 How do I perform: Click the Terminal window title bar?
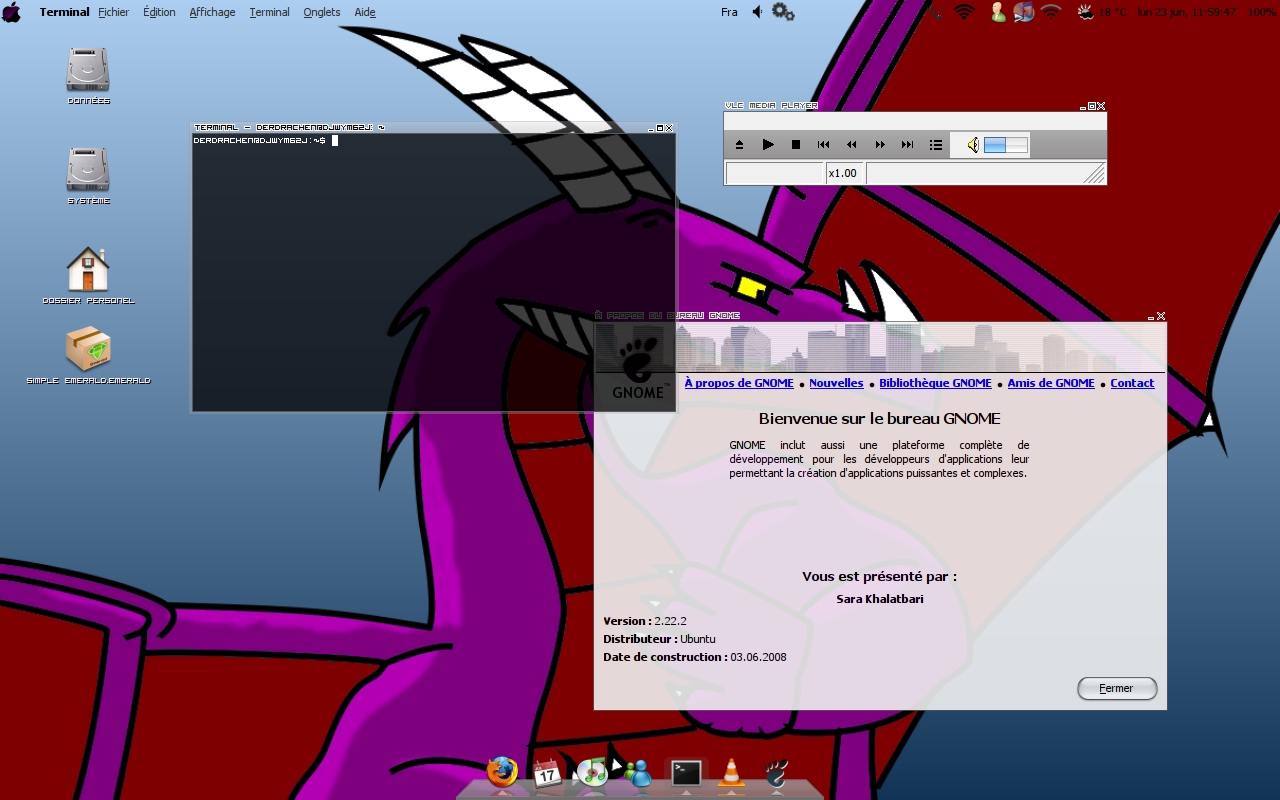pyautogui.click(x=434, y=128)
